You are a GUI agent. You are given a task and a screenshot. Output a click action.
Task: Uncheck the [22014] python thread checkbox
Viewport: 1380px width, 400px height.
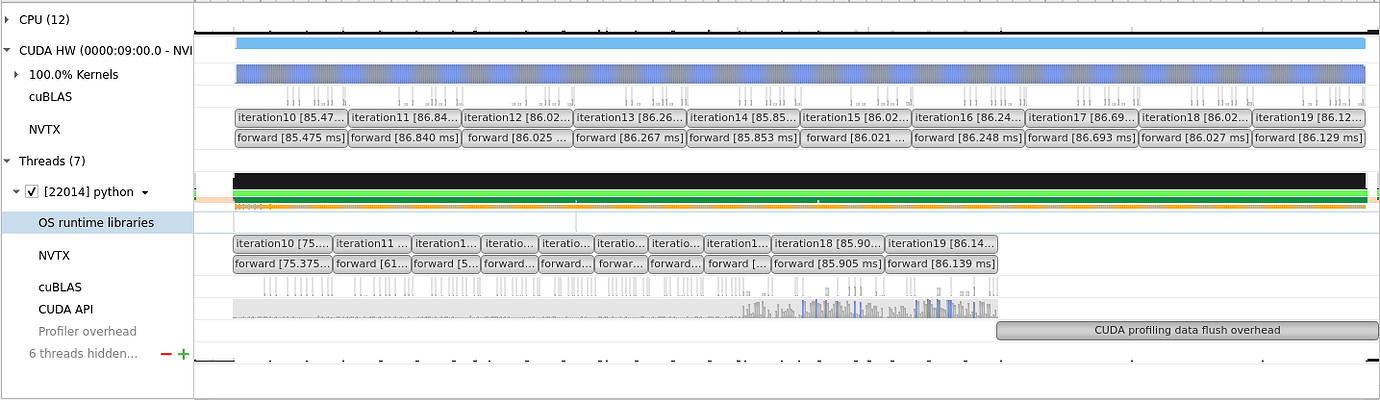click(x=32, y=192)
